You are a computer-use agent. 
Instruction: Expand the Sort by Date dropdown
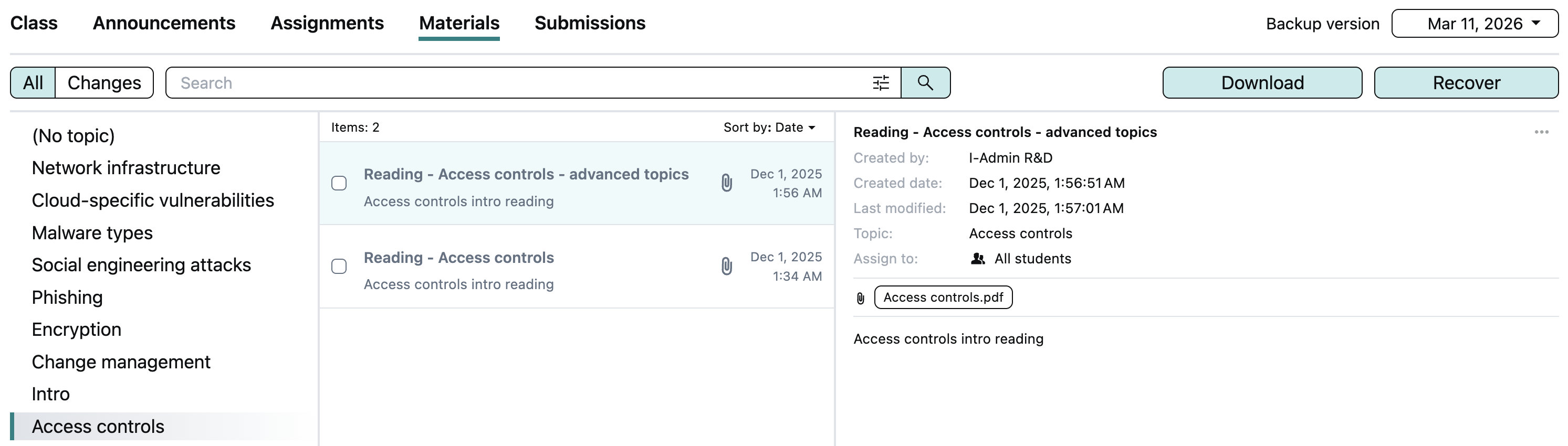pos(769,127)
